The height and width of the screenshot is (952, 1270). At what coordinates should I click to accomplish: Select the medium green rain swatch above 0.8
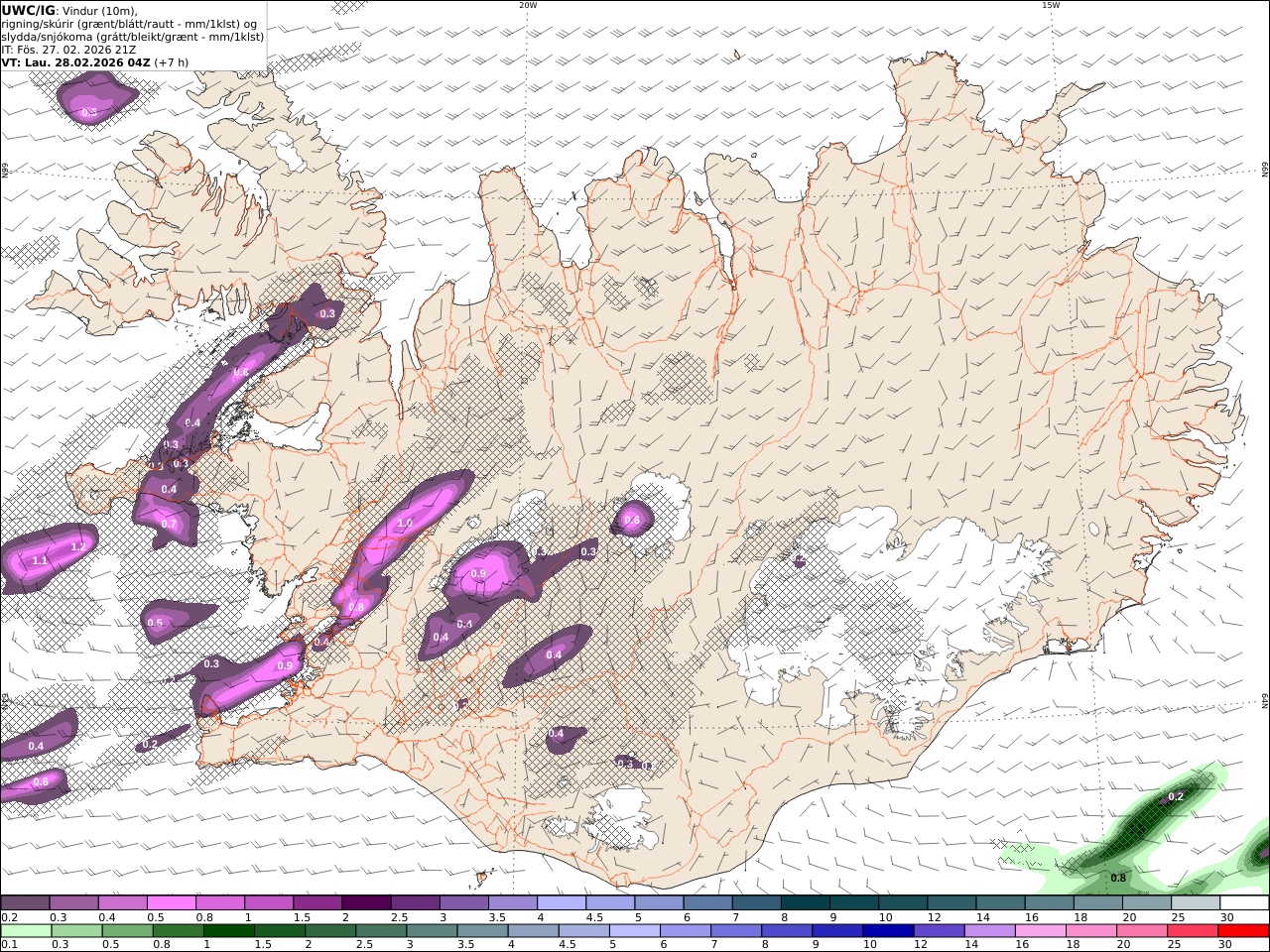pos(178,931)
